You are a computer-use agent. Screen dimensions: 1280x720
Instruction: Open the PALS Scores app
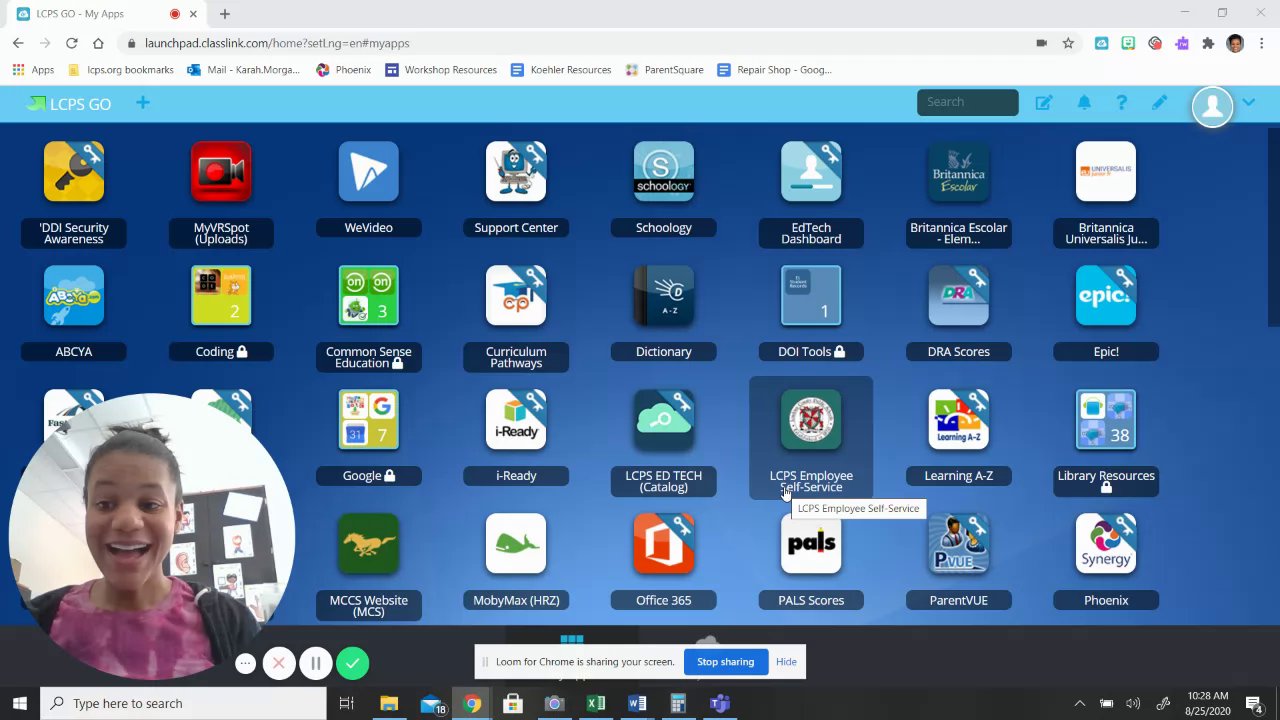tap(811, 544)
